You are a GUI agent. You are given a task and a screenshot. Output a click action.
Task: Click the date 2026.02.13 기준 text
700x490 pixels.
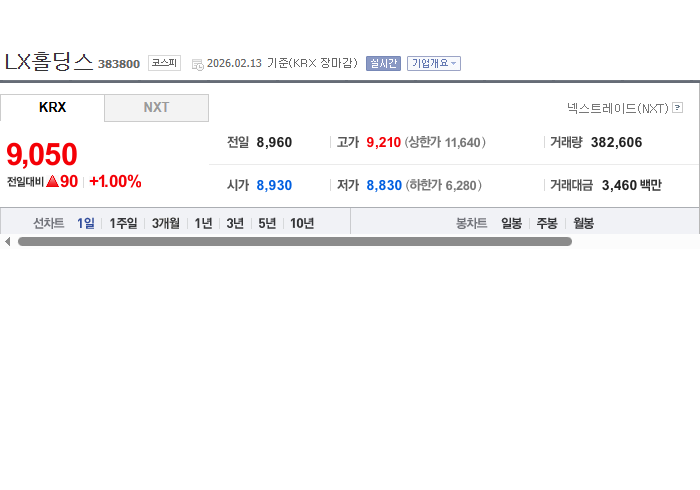[282, 63]
